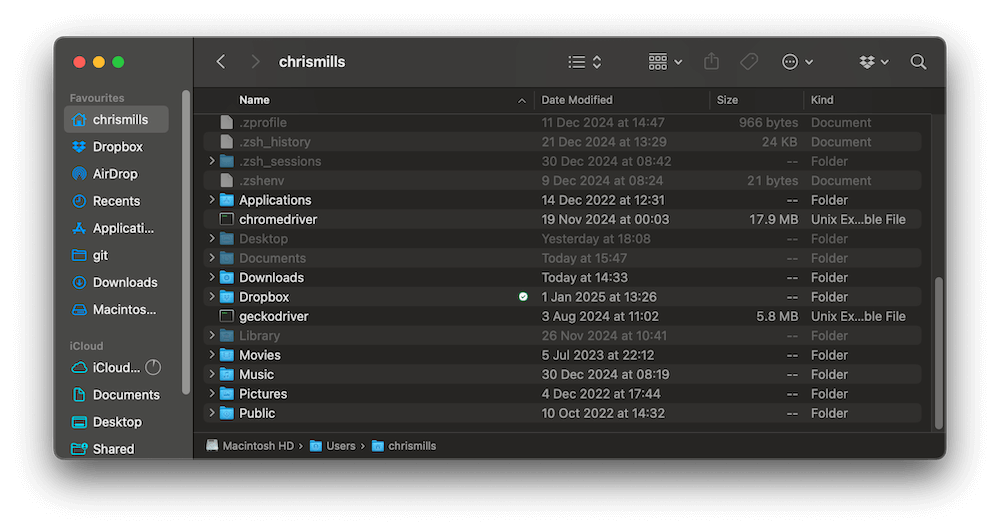Open Recents in the sidebar

116,201
